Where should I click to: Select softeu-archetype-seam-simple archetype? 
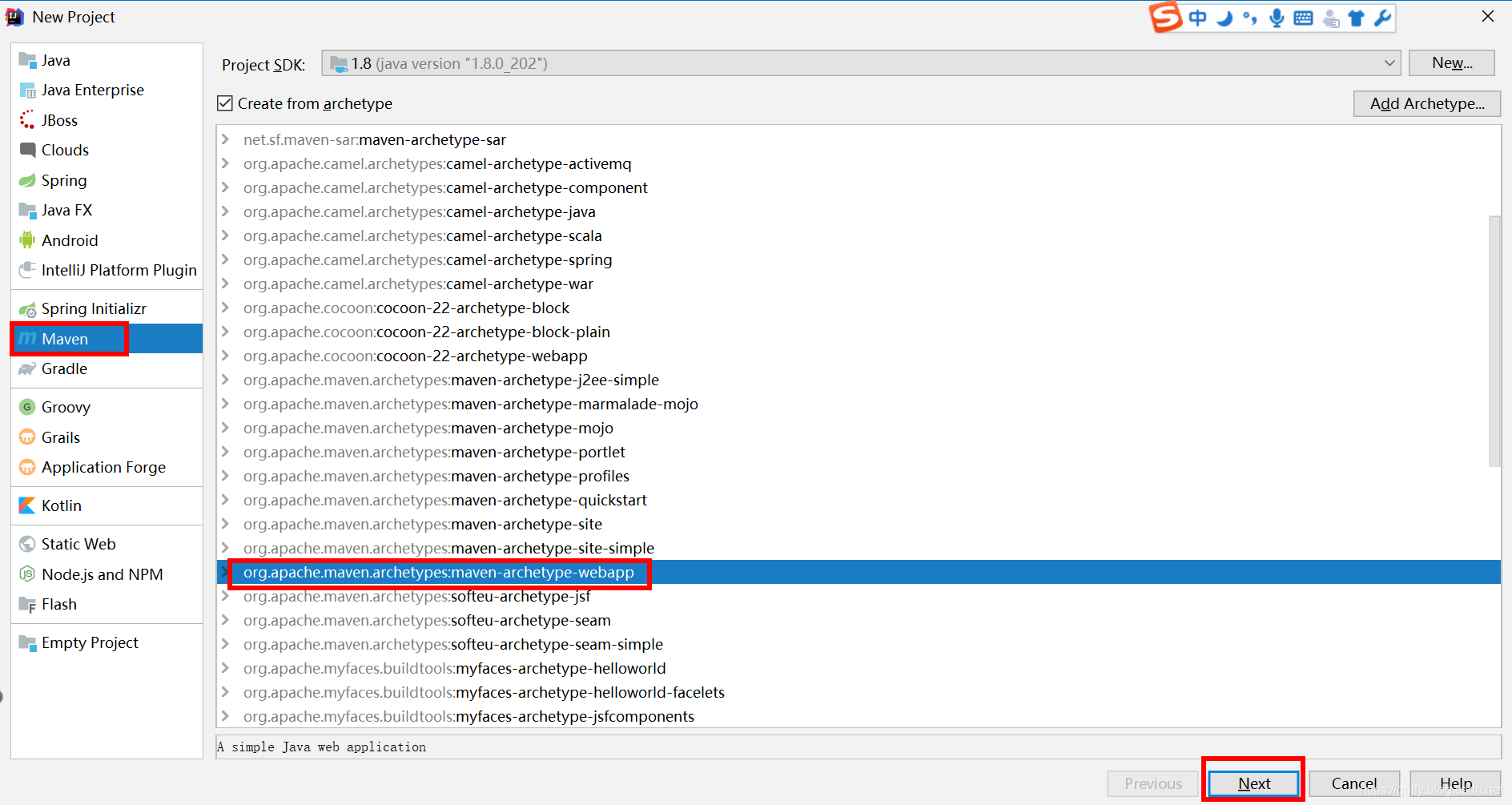[x=859, y=644]
